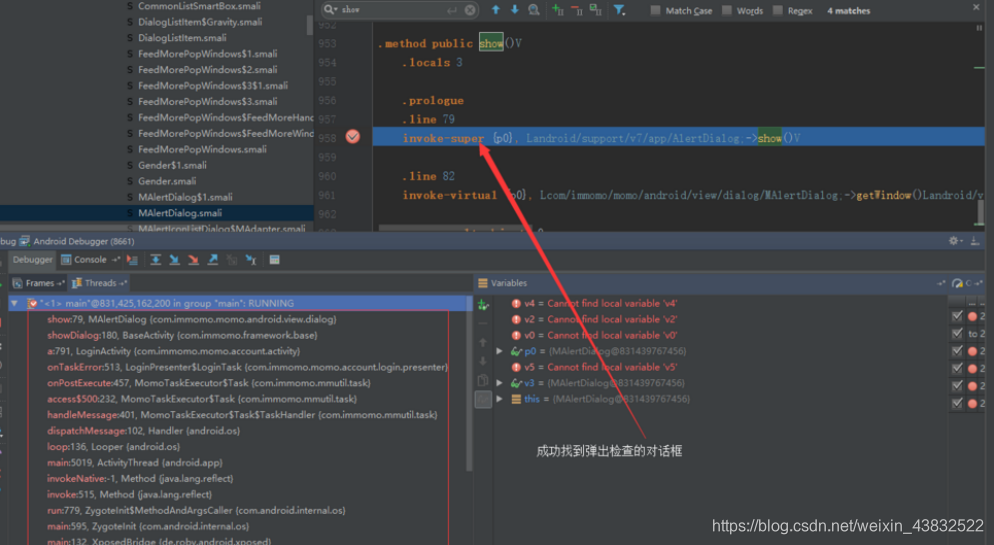Open the search filter funnel icon
This screenshot has height=545, width=994.
click(x=619, y=10)
